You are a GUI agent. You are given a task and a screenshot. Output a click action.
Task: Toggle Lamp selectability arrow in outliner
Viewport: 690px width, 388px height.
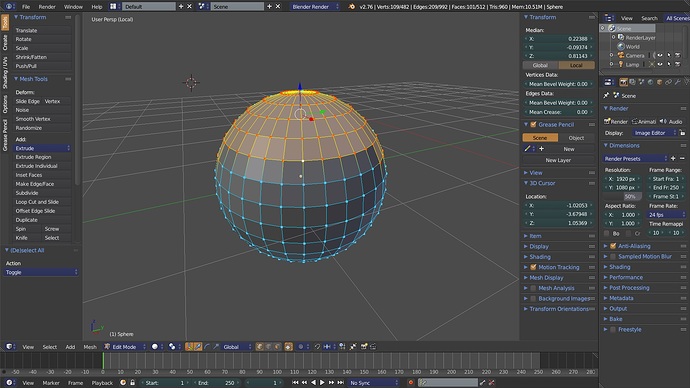coord(669,64)
